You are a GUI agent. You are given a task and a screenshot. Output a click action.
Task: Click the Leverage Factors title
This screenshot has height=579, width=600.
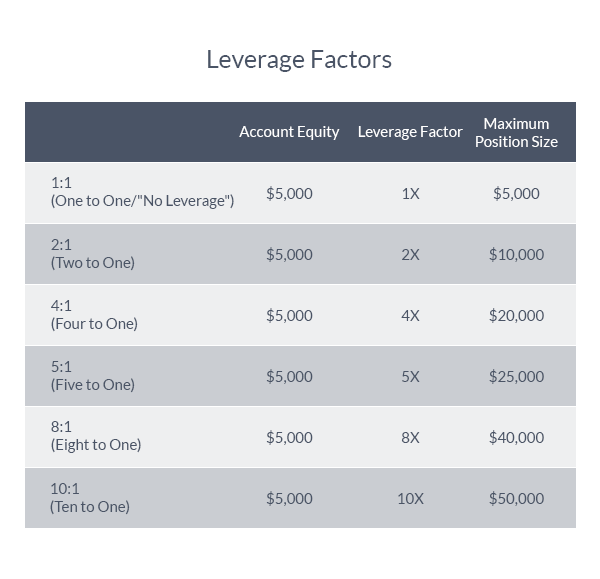tap(299, 60)
